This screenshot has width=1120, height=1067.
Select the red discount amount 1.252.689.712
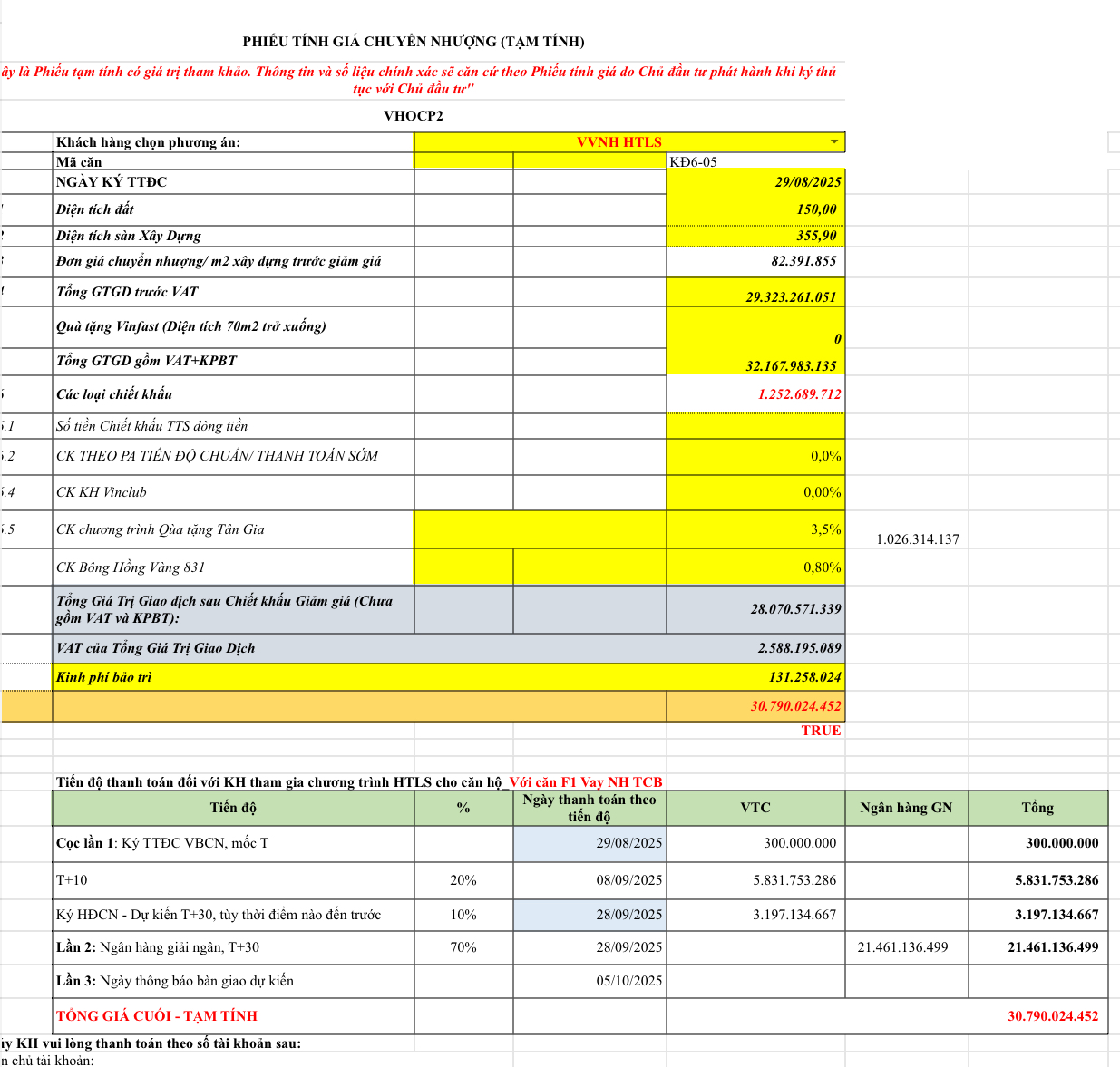755,394
